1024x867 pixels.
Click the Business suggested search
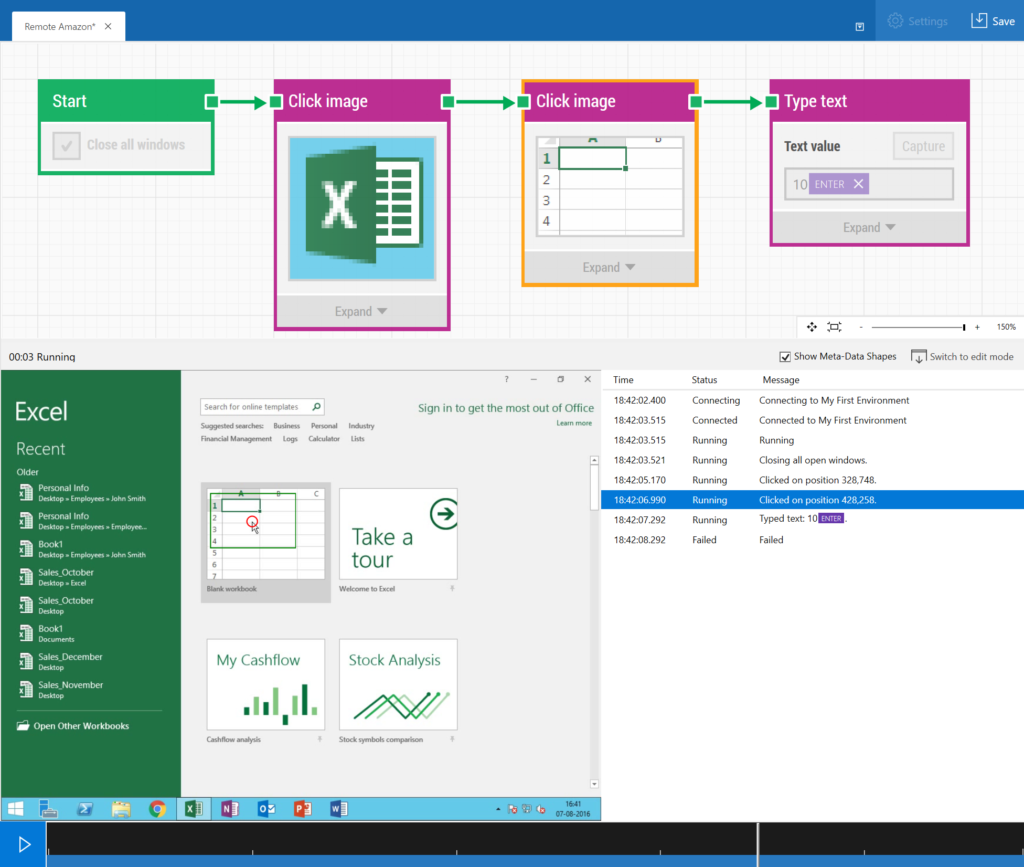(287, 426)
